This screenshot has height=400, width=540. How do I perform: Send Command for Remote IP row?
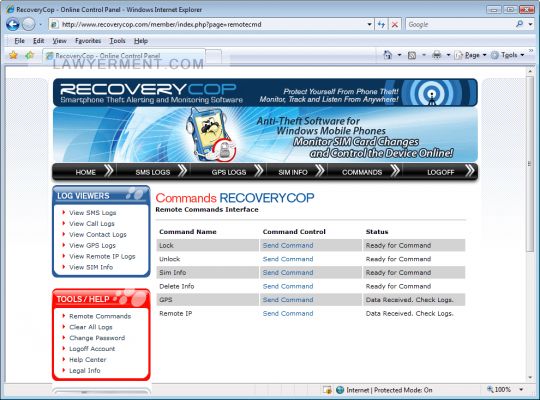coord(288,314)
